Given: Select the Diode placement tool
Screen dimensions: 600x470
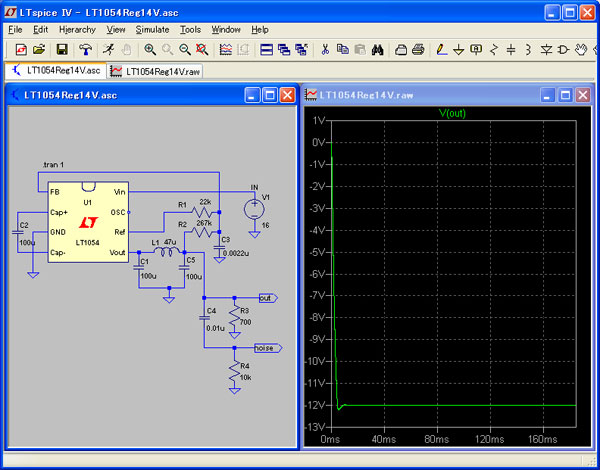Looking at the screenshot, I should tap(546, 49).
